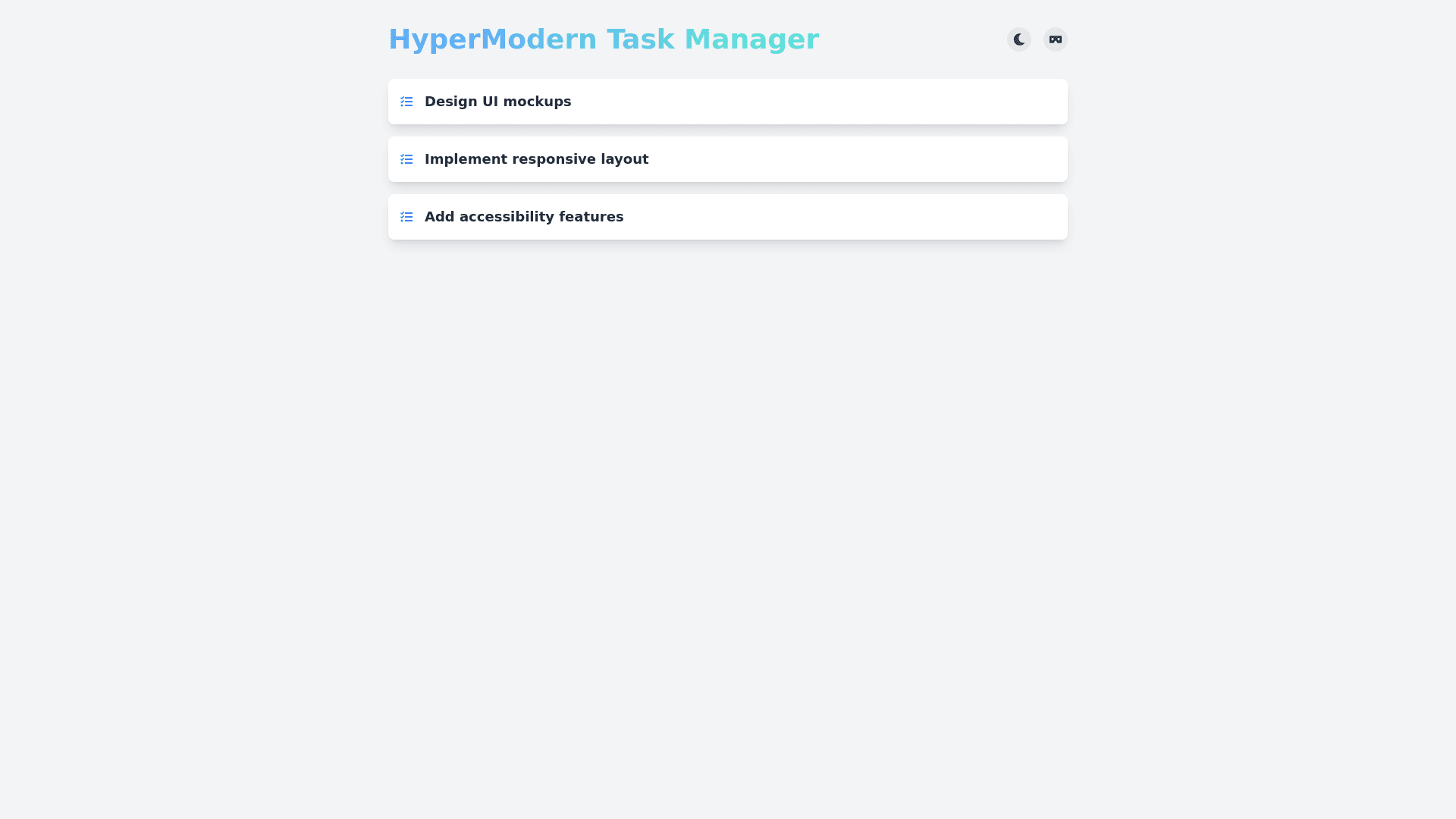Click the checklist icon beside Design UI mockups

click(x=406, y=102)
